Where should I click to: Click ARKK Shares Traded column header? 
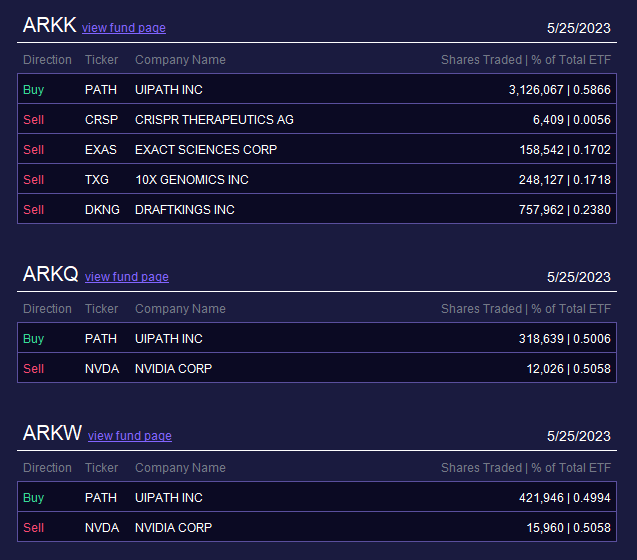[x=526, y=60]
